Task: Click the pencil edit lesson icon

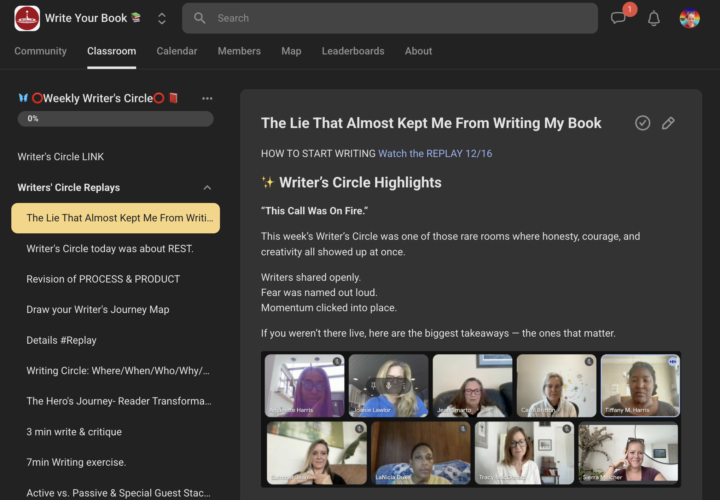Action: click(x=668, y=123)
